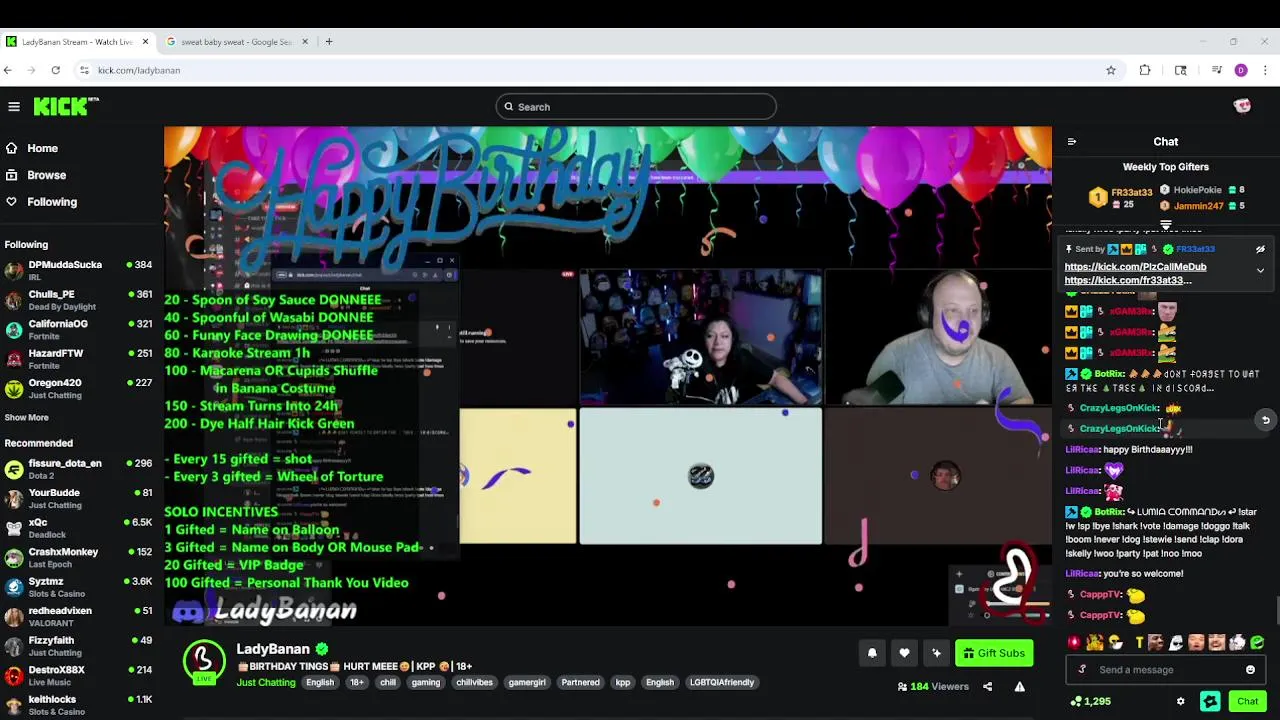Open chat settings gear
The width and height of the screenshot is (1280, 720).
1180,701
